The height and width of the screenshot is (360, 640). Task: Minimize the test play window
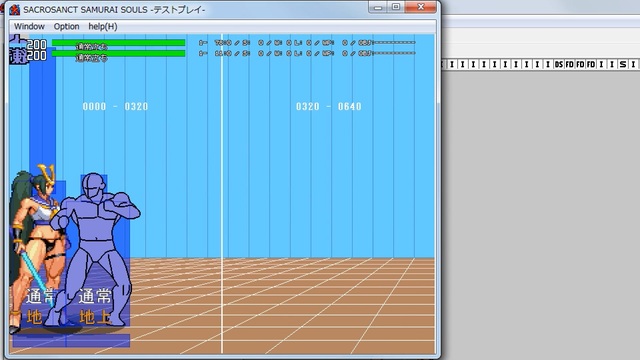coord(378,7)
